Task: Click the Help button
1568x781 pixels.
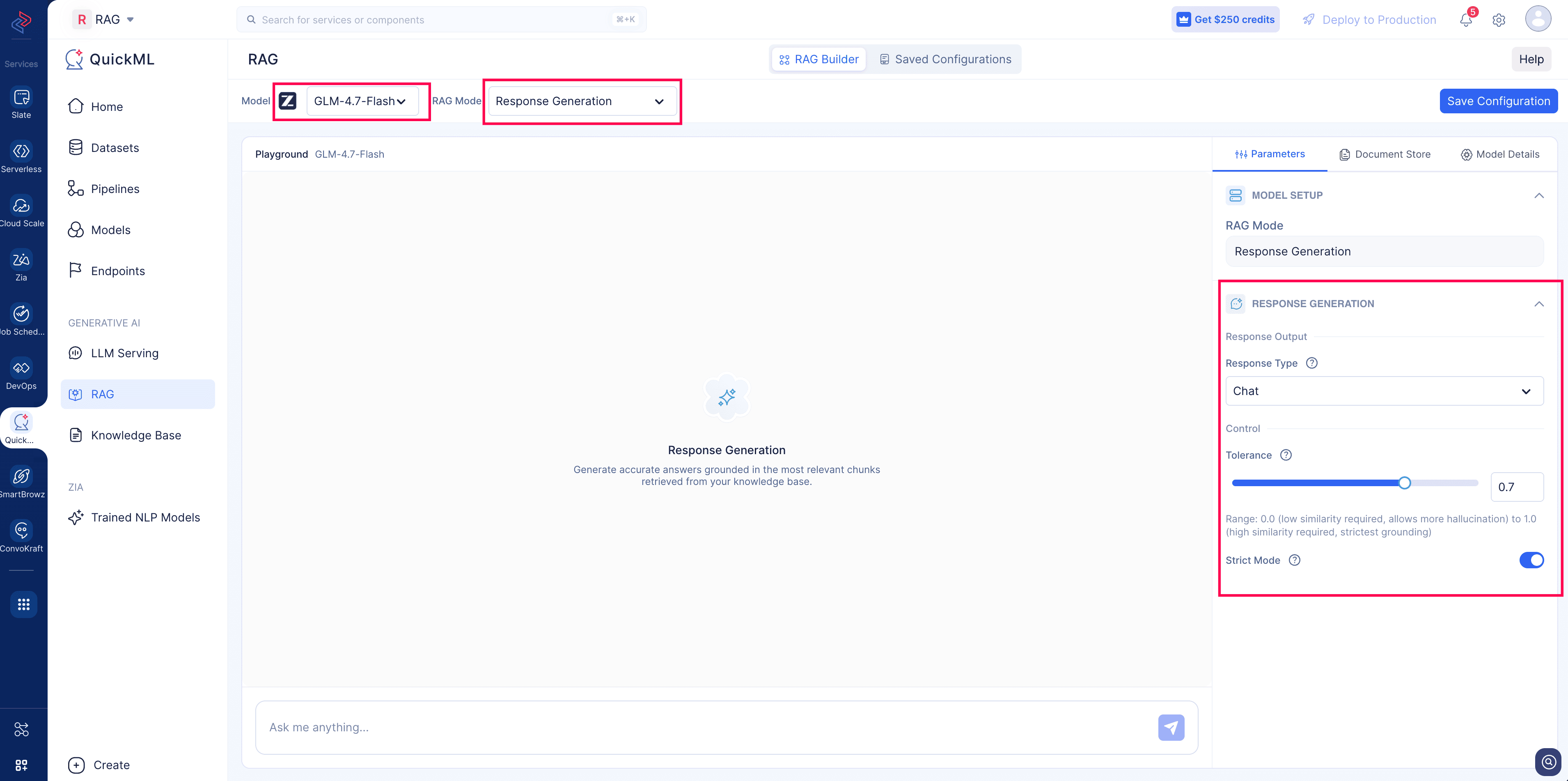Action: click(1531, 59)
